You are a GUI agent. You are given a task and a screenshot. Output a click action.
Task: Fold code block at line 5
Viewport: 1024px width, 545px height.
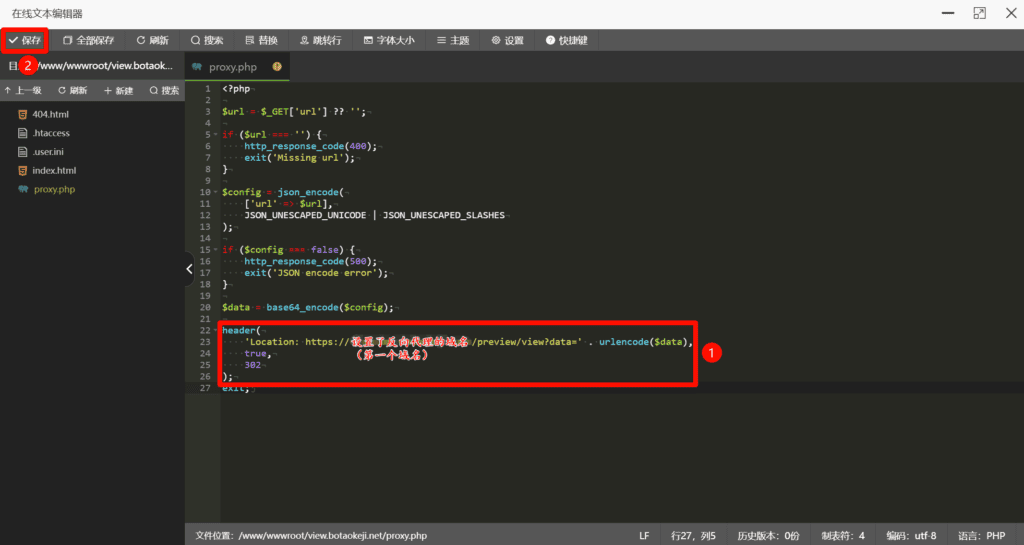[x=216, y=135]
